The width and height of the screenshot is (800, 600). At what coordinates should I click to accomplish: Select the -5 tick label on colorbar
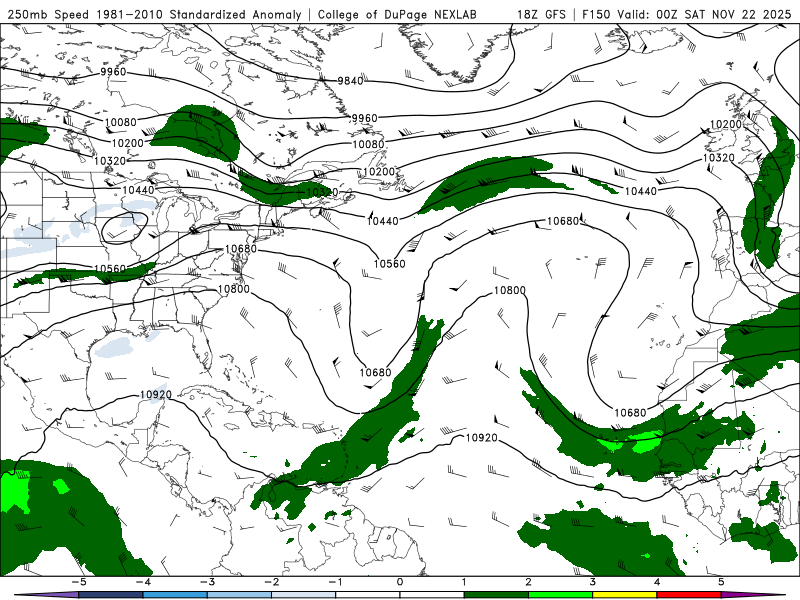click(79, 582)
